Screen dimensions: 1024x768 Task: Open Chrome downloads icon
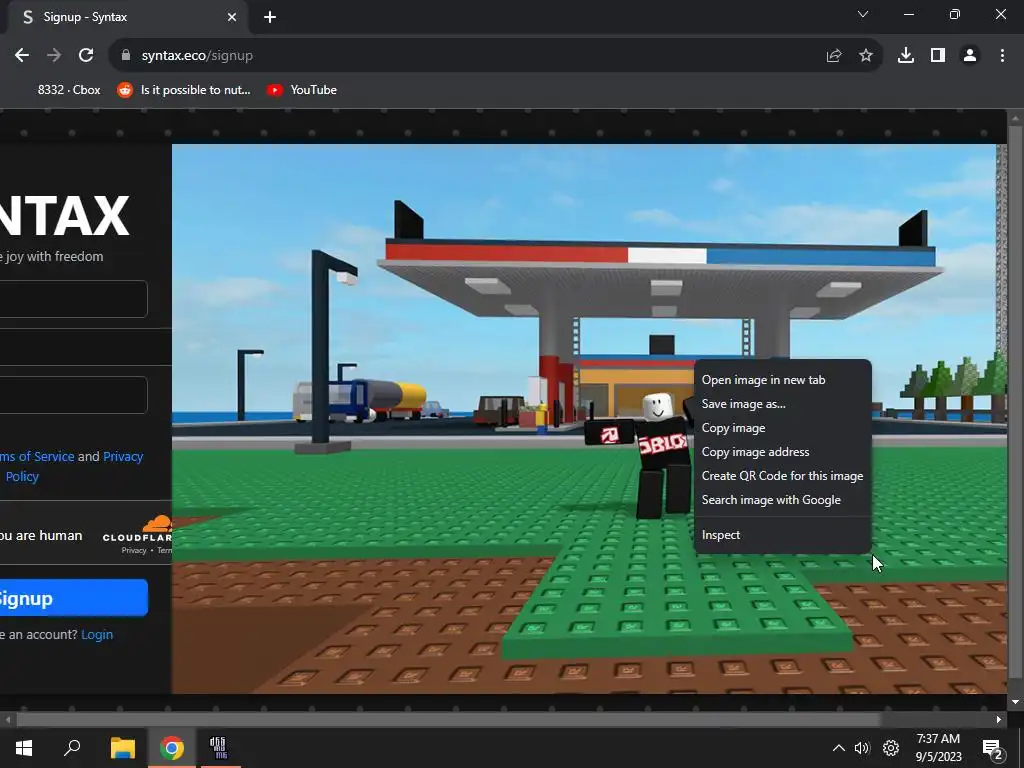pos(906,56)
